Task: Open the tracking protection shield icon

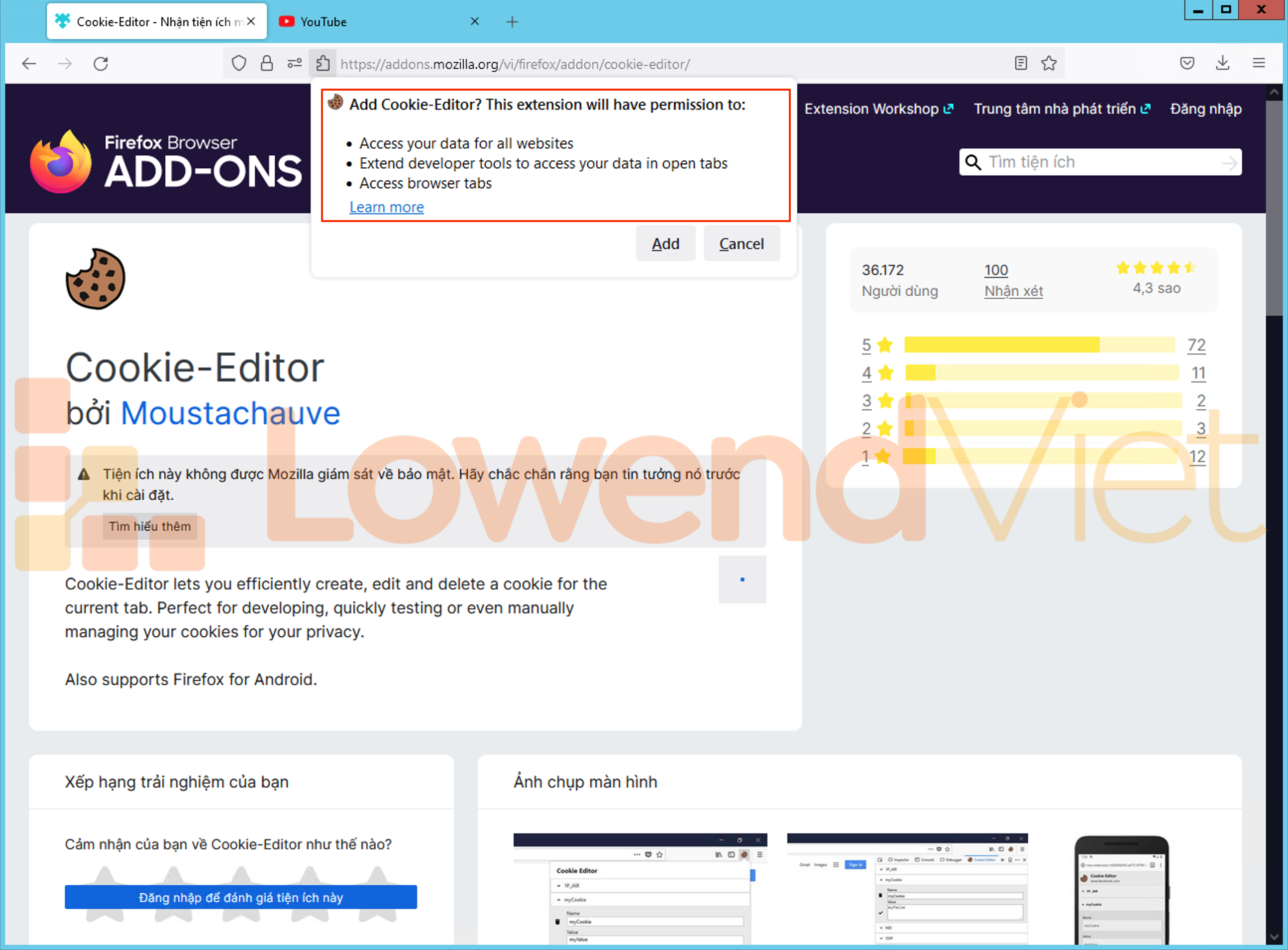Action: click(x=239, y=63)
